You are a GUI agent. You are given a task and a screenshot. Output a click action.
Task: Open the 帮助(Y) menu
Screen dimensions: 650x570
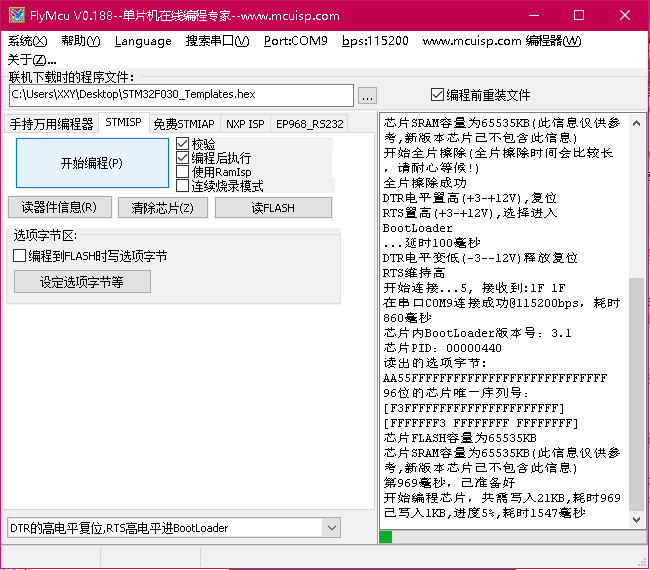point(81,41)
